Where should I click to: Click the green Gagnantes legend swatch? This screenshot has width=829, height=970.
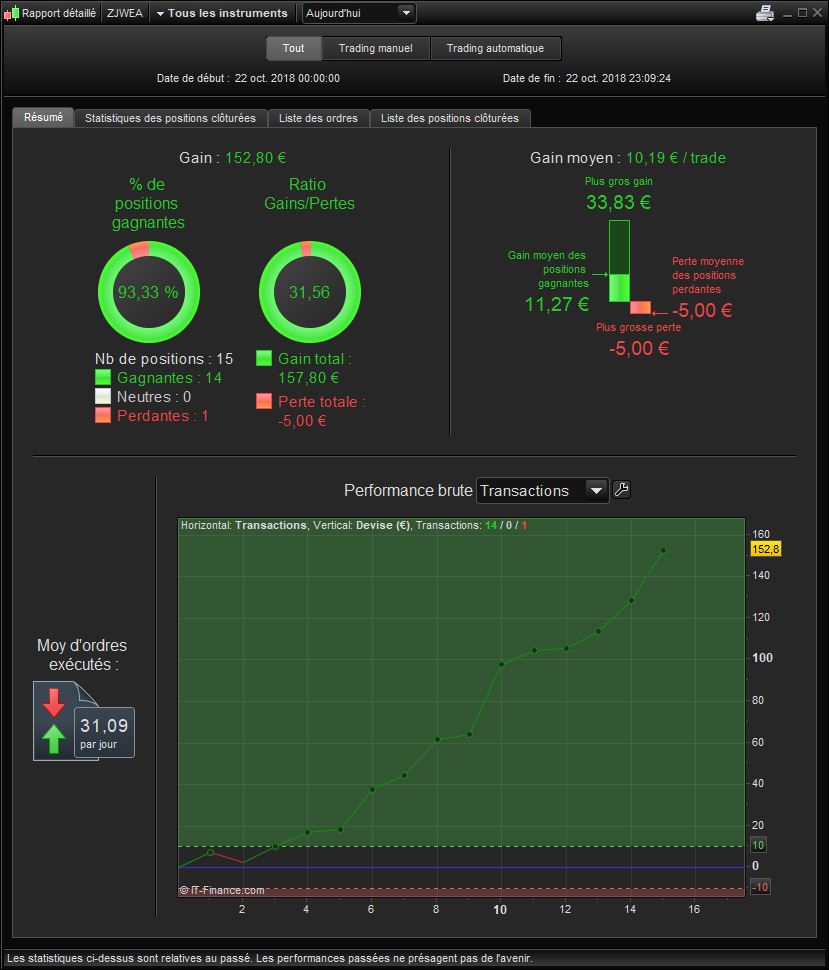103,378
